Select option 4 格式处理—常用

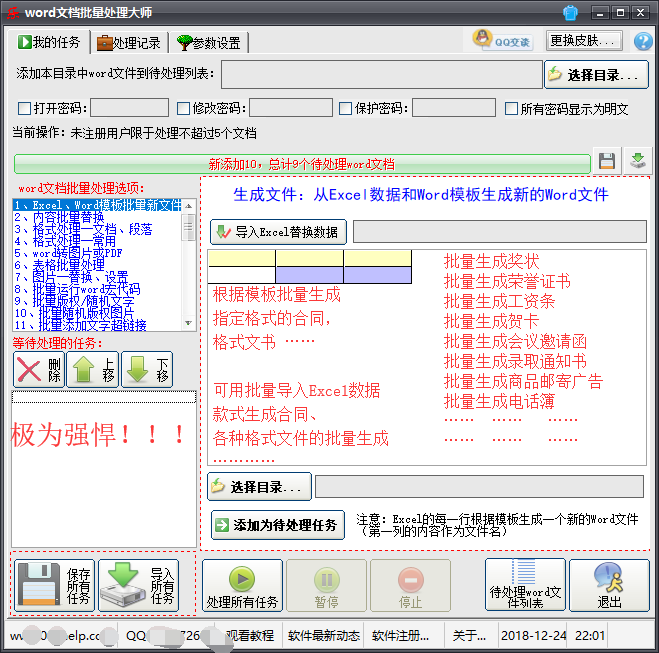(97, 241)
